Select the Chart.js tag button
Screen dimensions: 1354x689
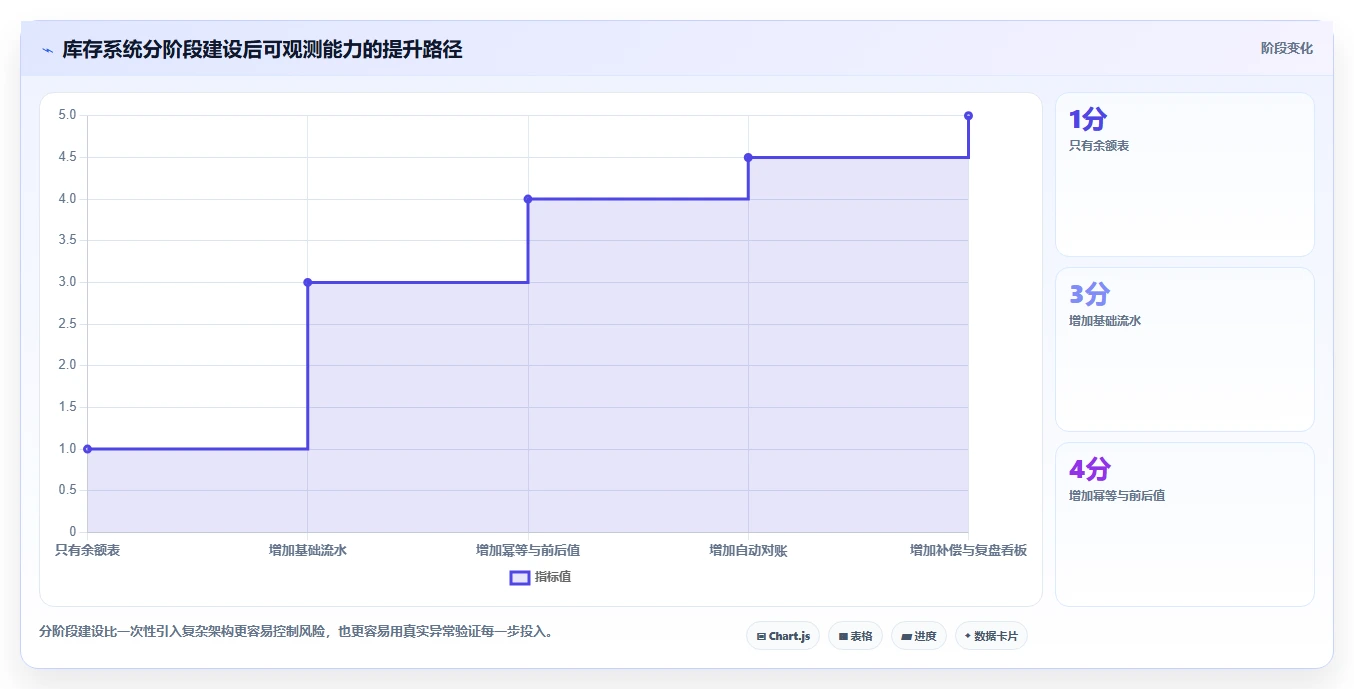point(783,636)
